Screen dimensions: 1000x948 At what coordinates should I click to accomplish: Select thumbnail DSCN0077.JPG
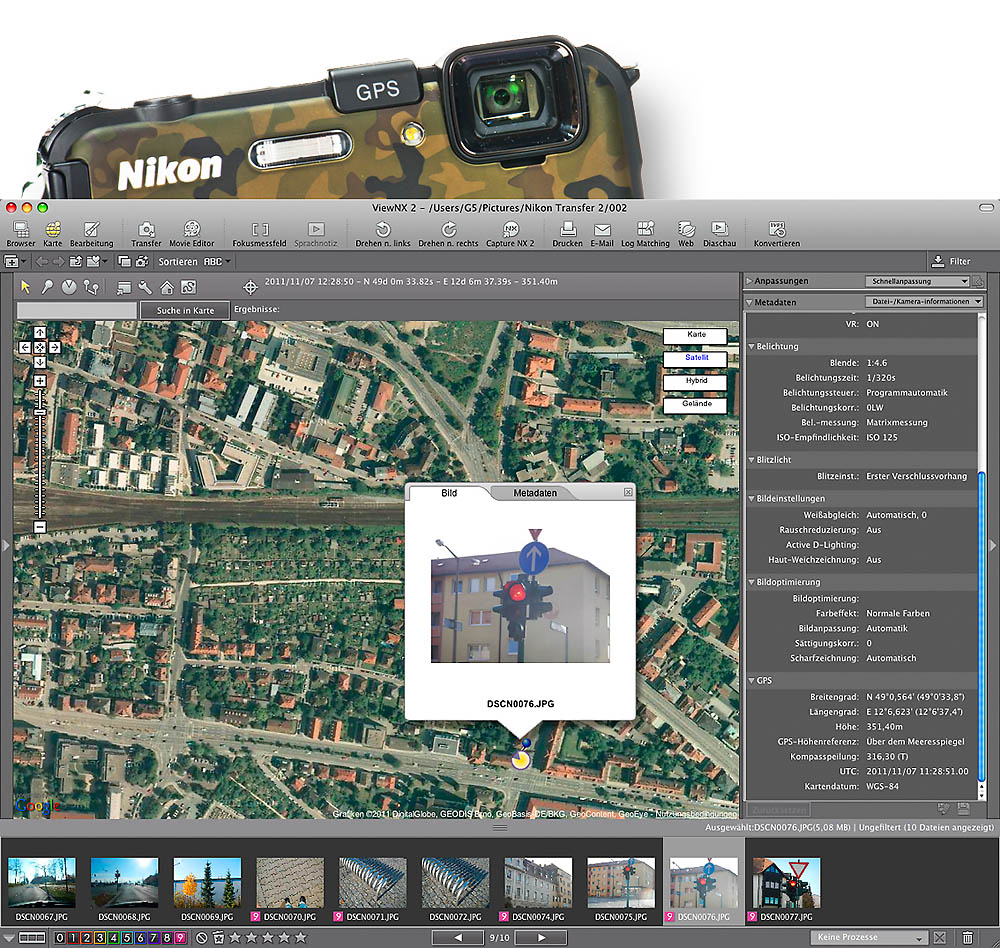786,890
